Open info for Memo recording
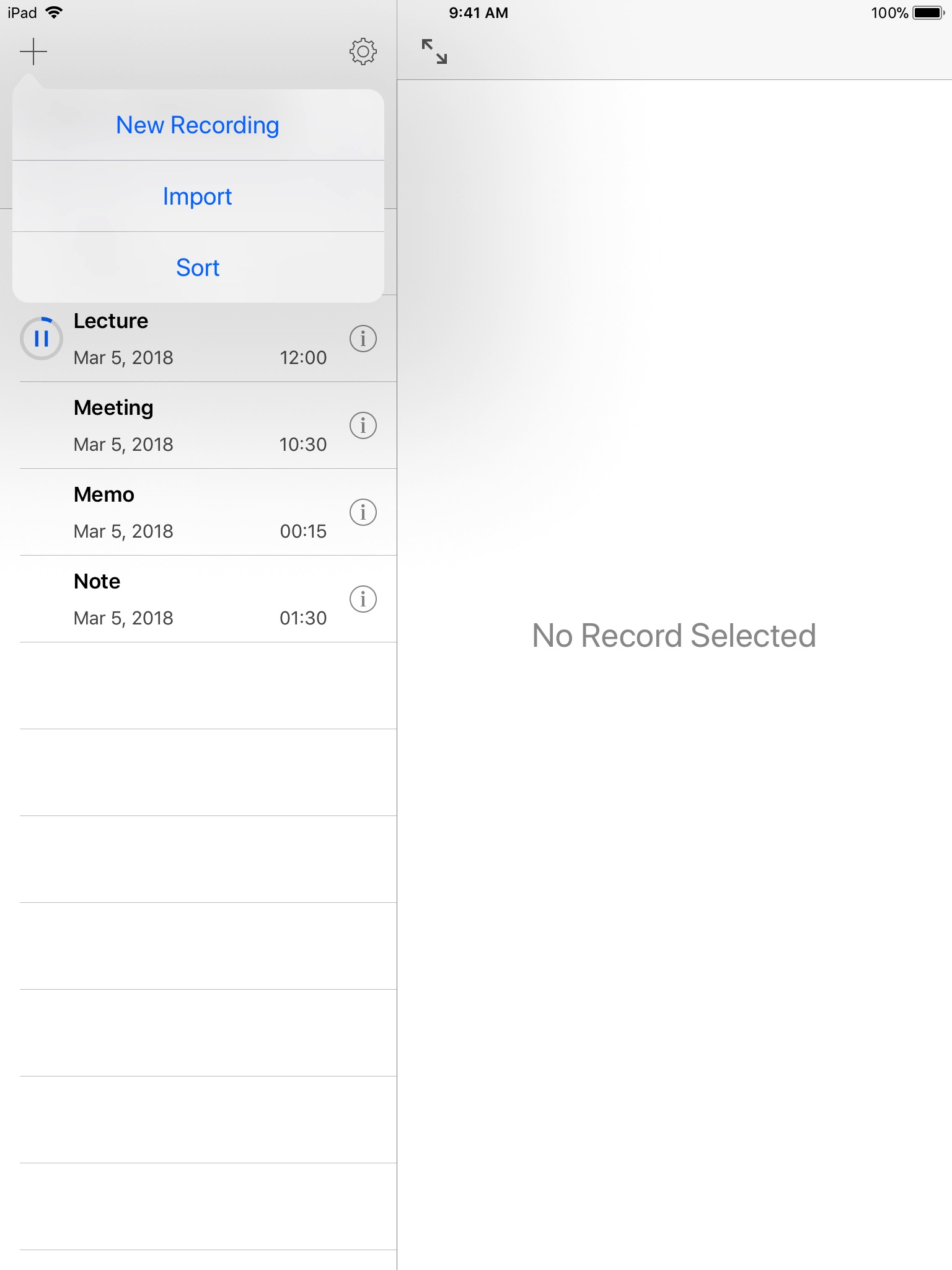This screenshot has height=1270, width=952. point(363,512)
